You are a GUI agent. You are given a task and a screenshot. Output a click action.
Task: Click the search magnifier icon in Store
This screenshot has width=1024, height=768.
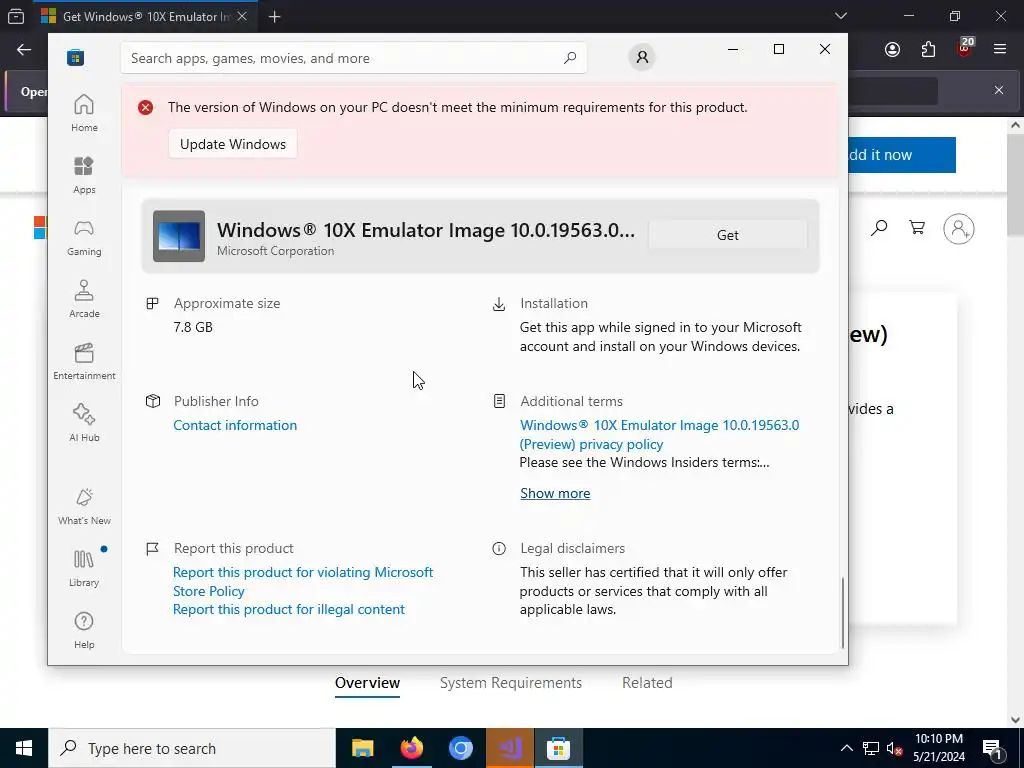569,58
